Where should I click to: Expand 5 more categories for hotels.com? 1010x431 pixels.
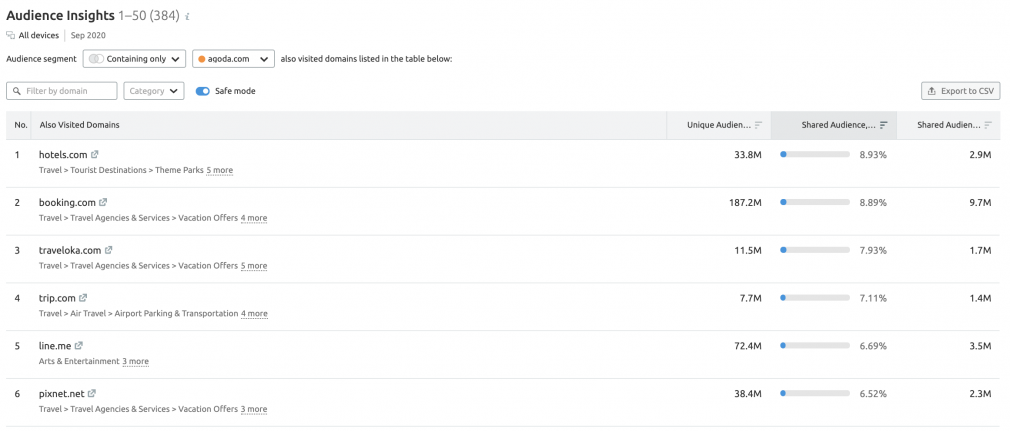tap(220, 171)
